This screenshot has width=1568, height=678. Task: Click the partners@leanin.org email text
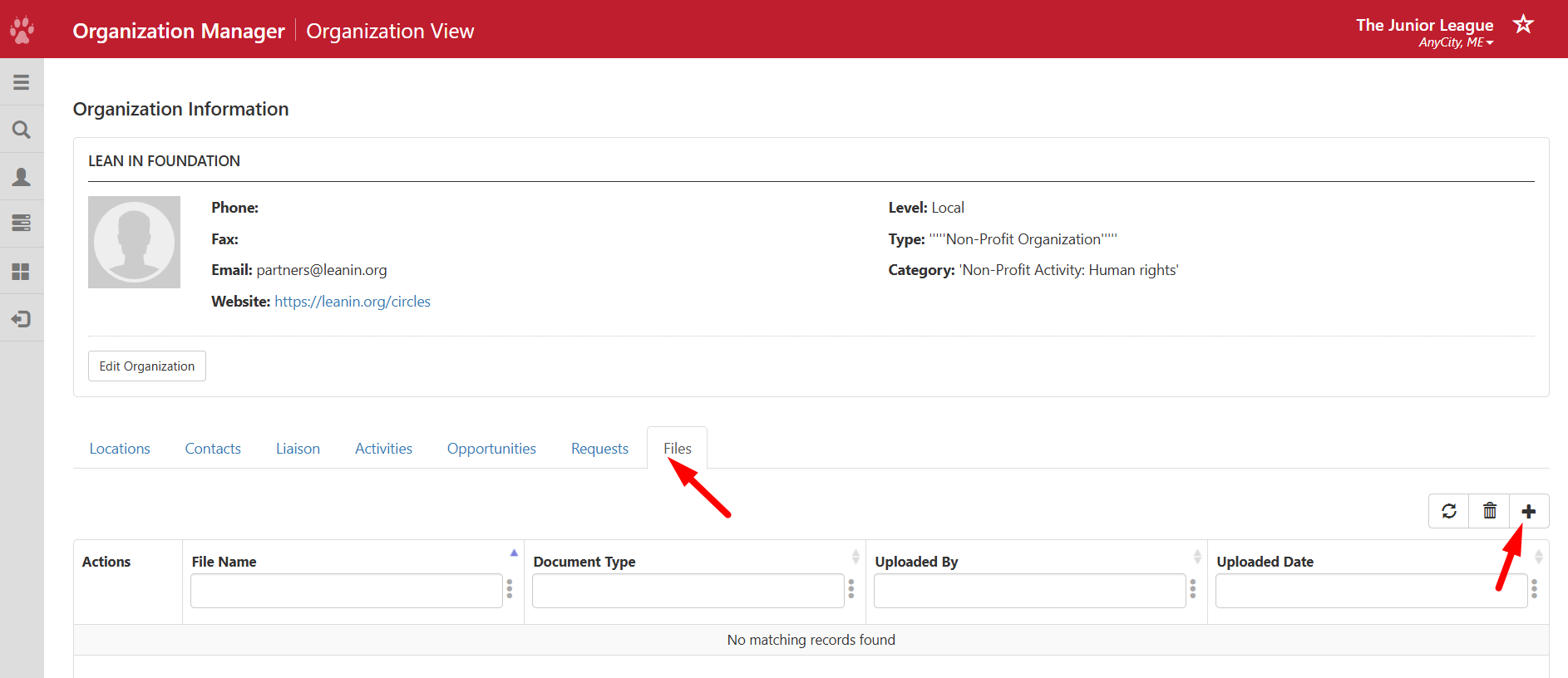322,270
